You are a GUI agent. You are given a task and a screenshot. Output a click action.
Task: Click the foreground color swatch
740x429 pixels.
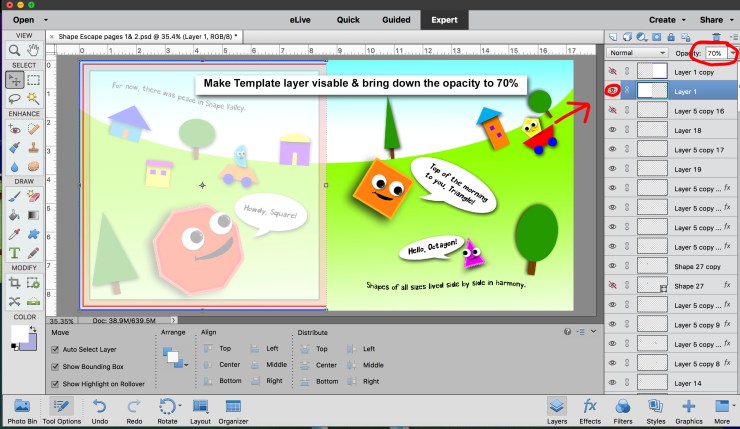click(x=18, y=331)
